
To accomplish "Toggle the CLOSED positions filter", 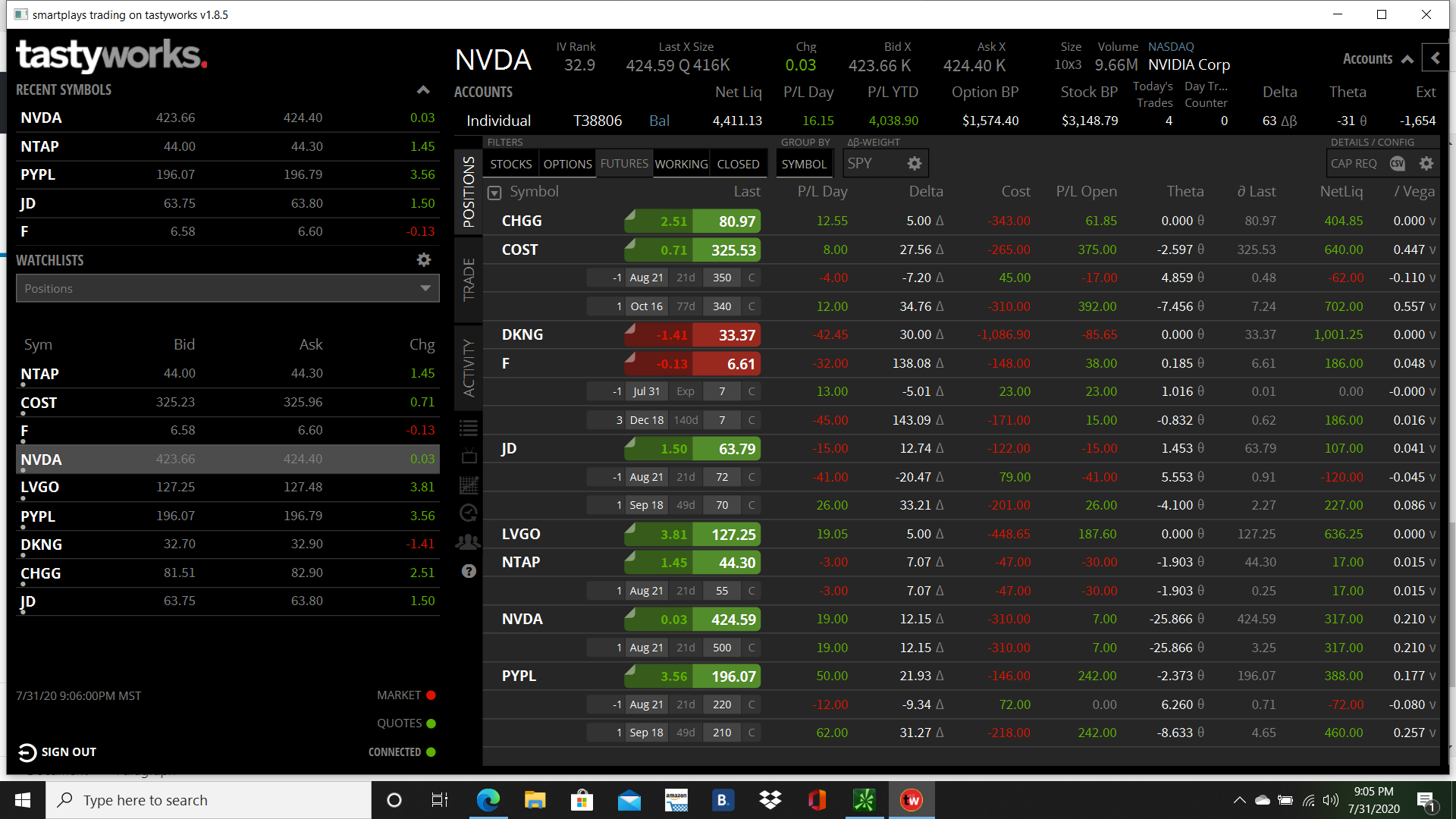I will (738, 163).
